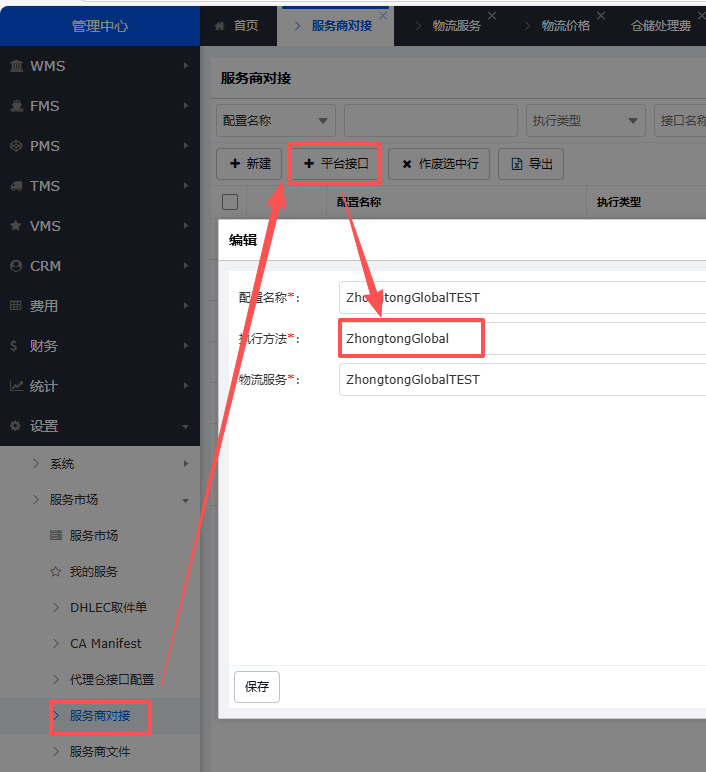
Task: Click the VMS star icon in sidebar
Action: coord(16,226)
